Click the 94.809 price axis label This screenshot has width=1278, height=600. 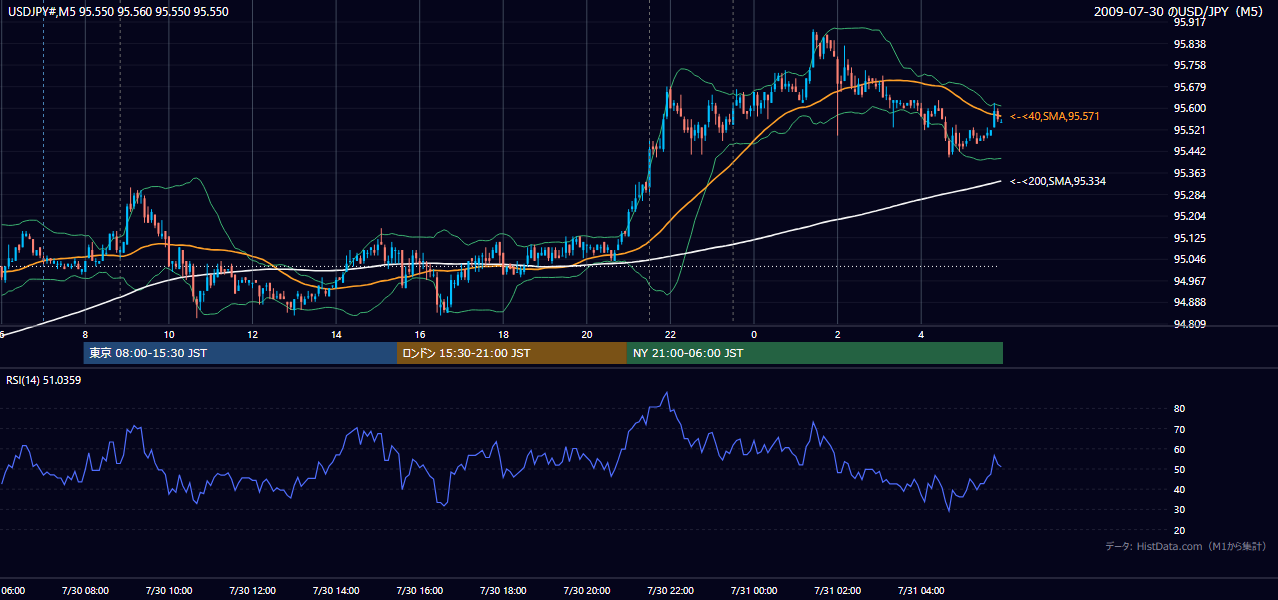tap(1189, 323)
